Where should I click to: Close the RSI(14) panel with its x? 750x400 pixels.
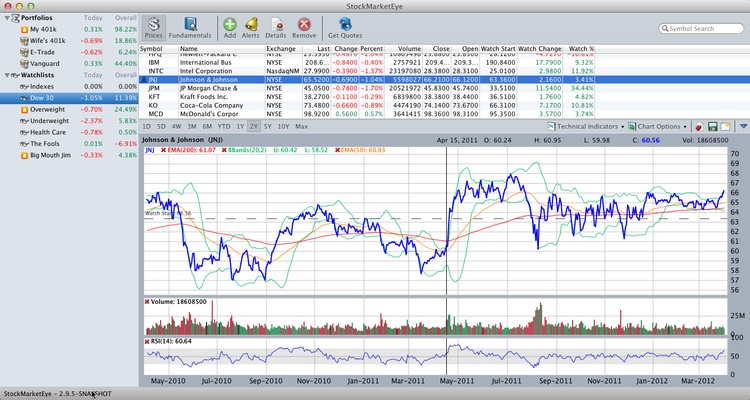tap(147, 341)
